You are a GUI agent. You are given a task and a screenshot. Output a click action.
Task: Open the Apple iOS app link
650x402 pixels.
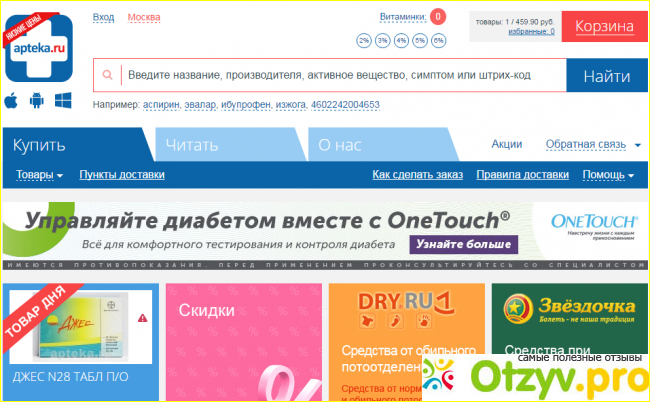click(x=12, y=101)
